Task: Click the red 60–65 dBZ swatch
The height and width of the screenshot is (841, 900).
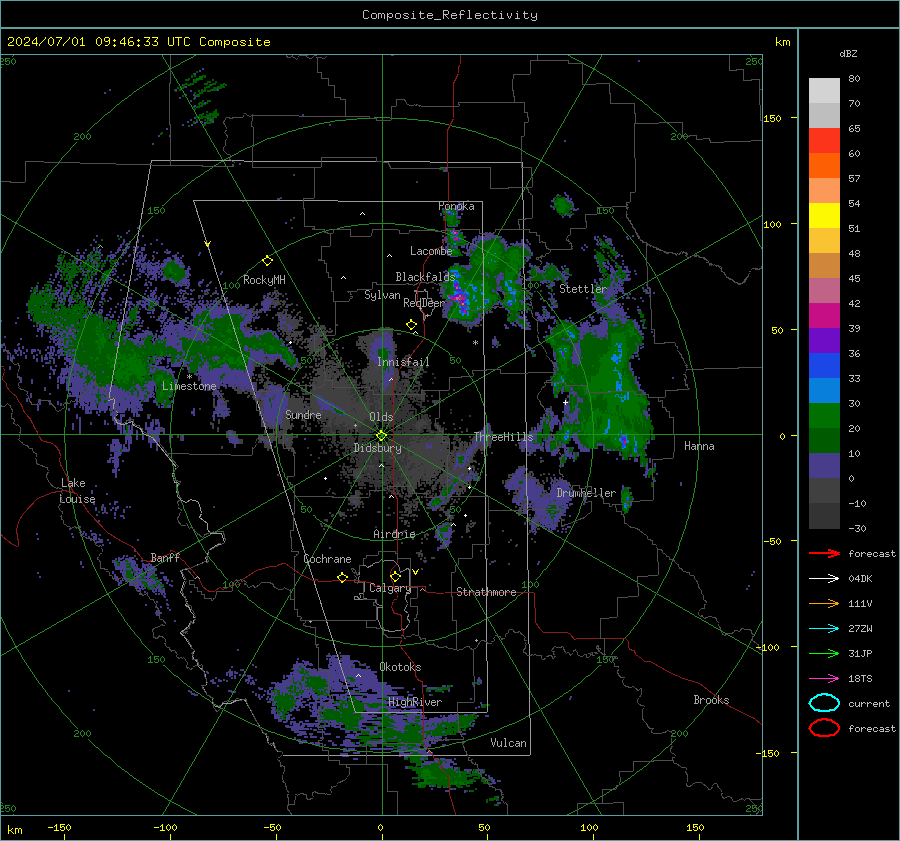Action: [x=824, y=141]
